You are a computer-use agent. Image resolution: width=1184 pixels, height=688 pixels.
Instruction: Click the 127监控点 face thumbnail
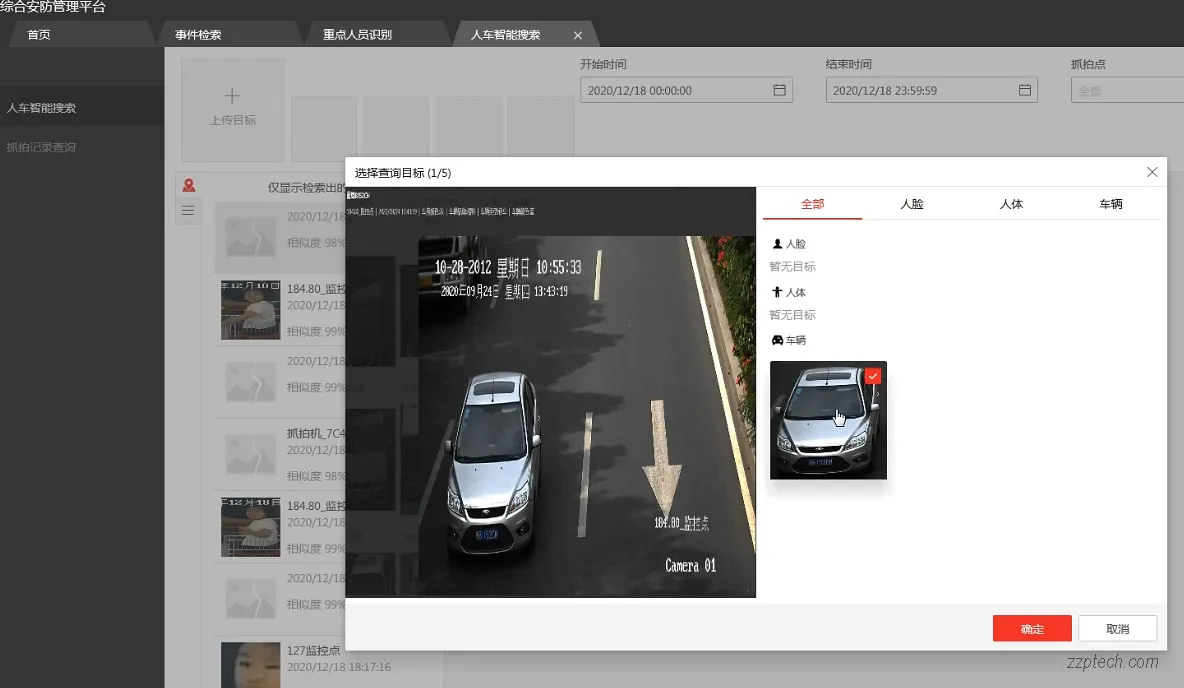pyautogui.click(x=250, y=664)
